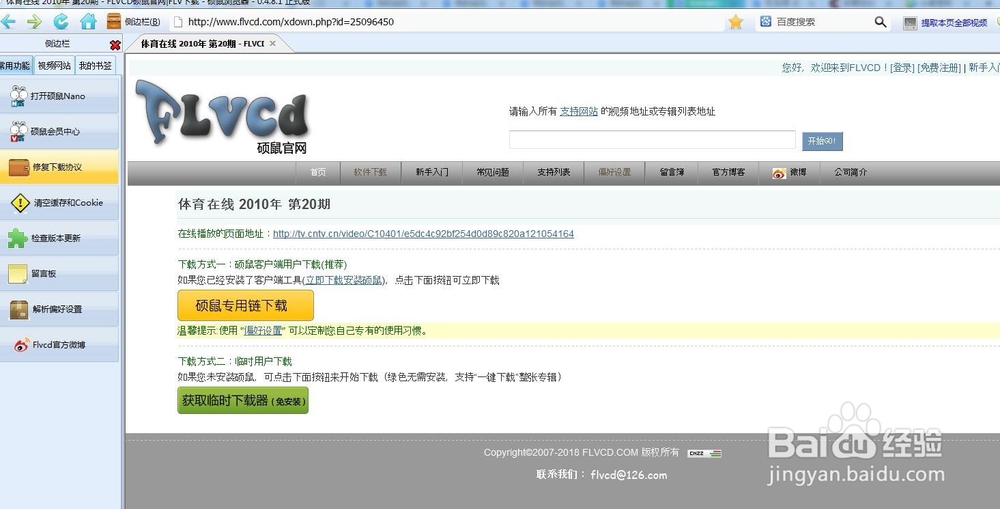1000x509 pixels.
Task: Click 获取临时下载器 (免安装) button
Action: pyautogui.click(x=243, y=401)
